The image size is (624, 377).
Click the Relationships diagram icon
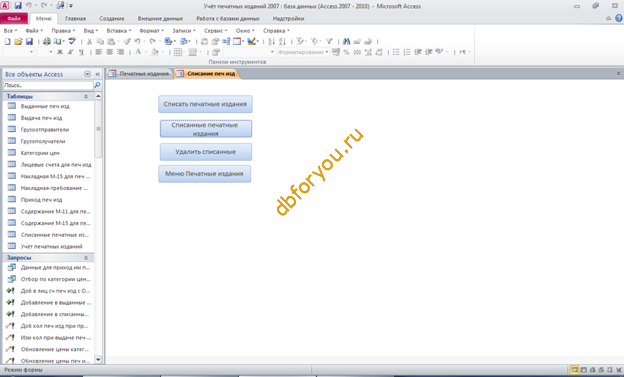coord(226,41)
